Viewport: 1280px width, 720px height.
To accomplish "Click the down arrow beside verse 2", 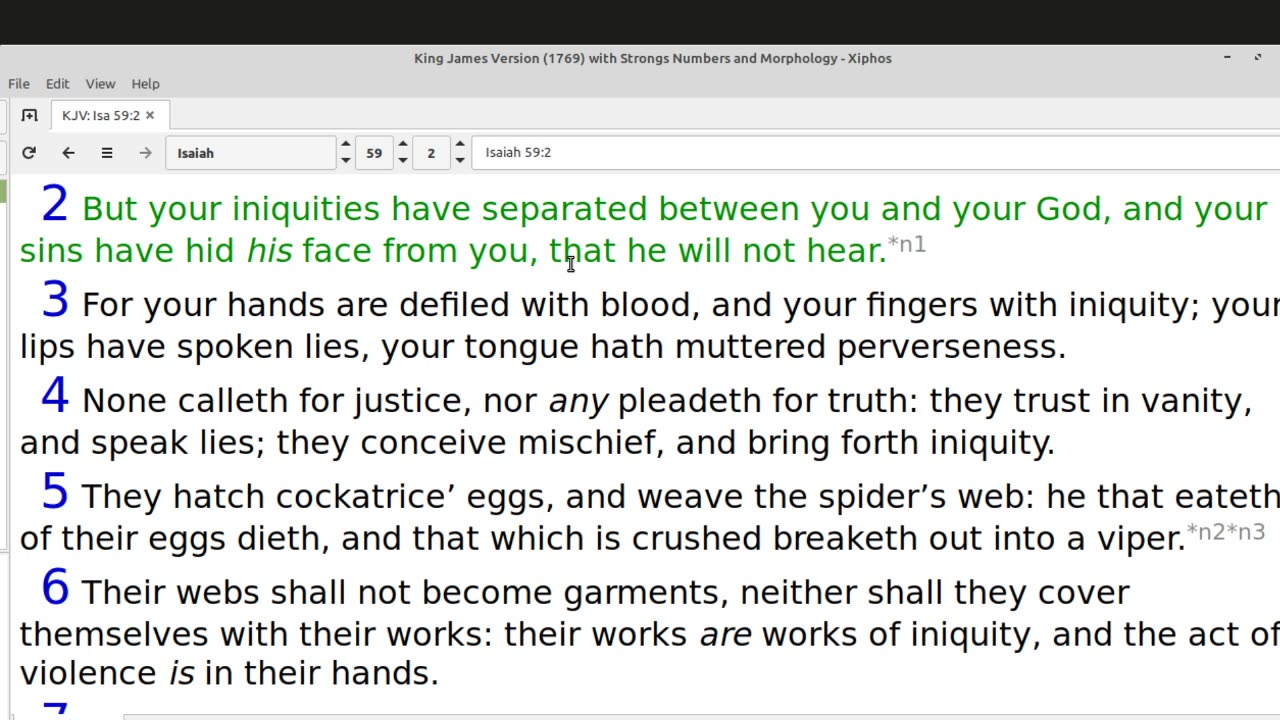I will (459, 161).
